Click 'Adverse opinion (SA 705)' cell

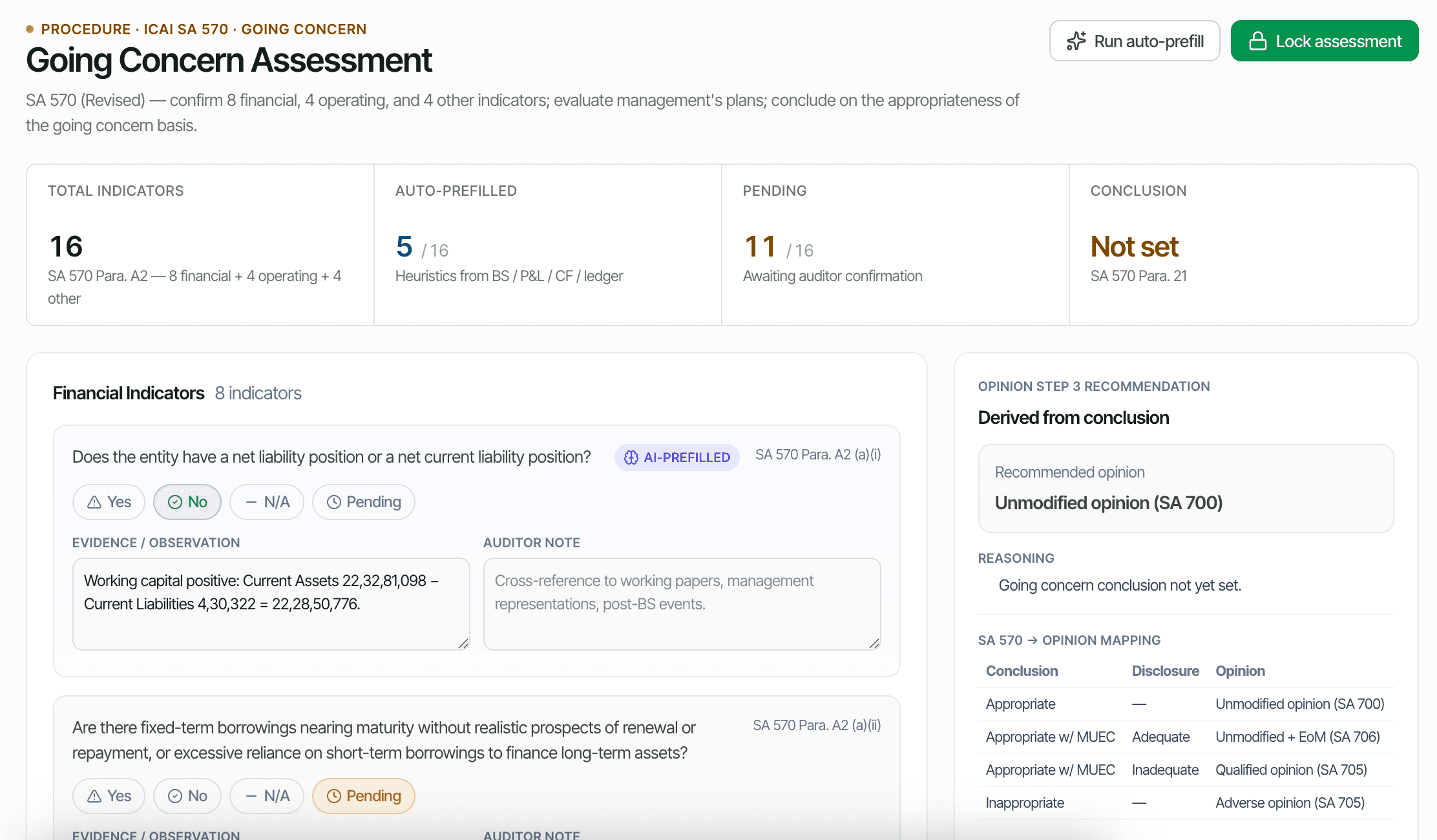pyautogui.click(x=1290, y=803)
